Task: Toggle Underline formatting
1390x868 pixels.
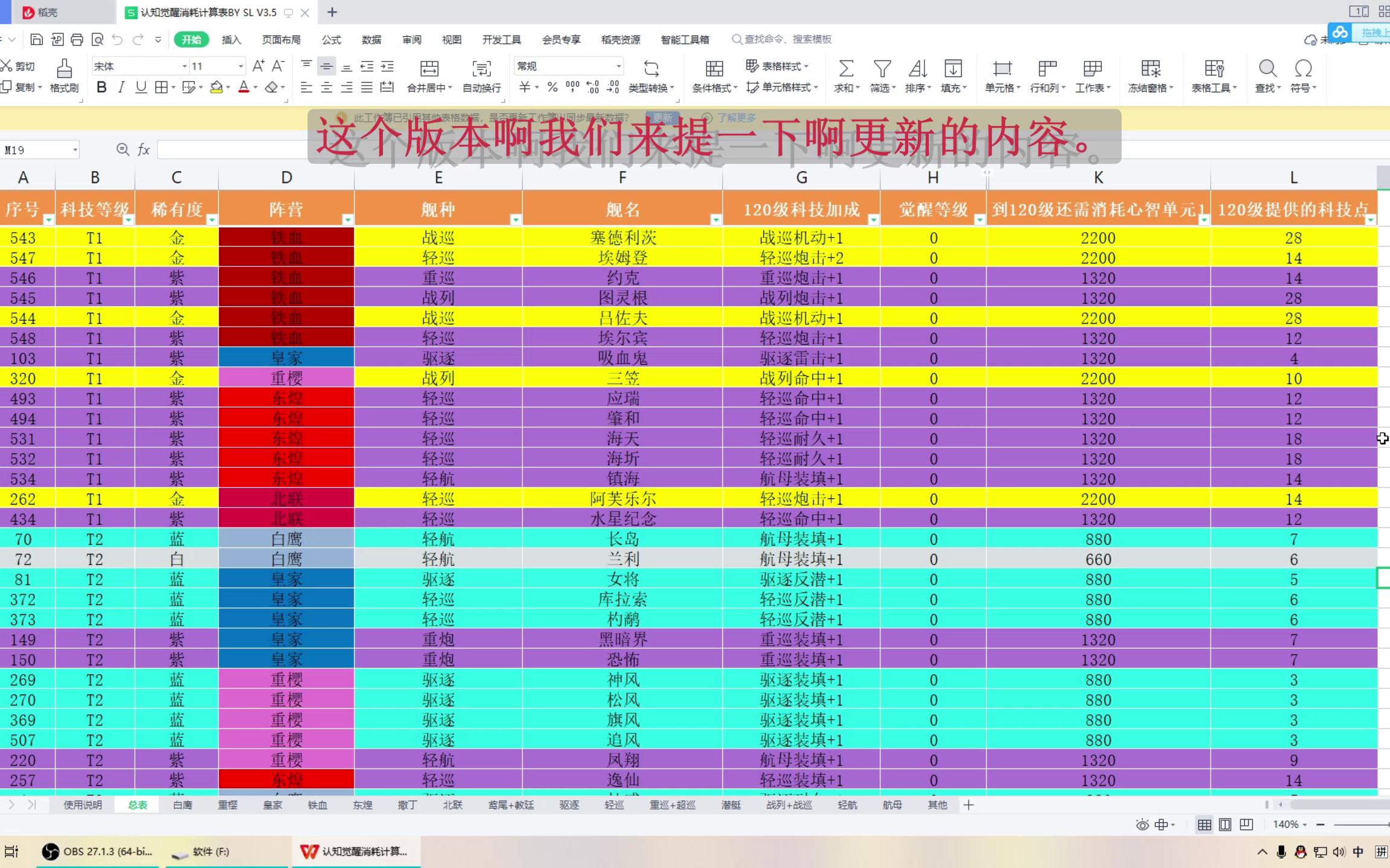Action: coord(141,87)
